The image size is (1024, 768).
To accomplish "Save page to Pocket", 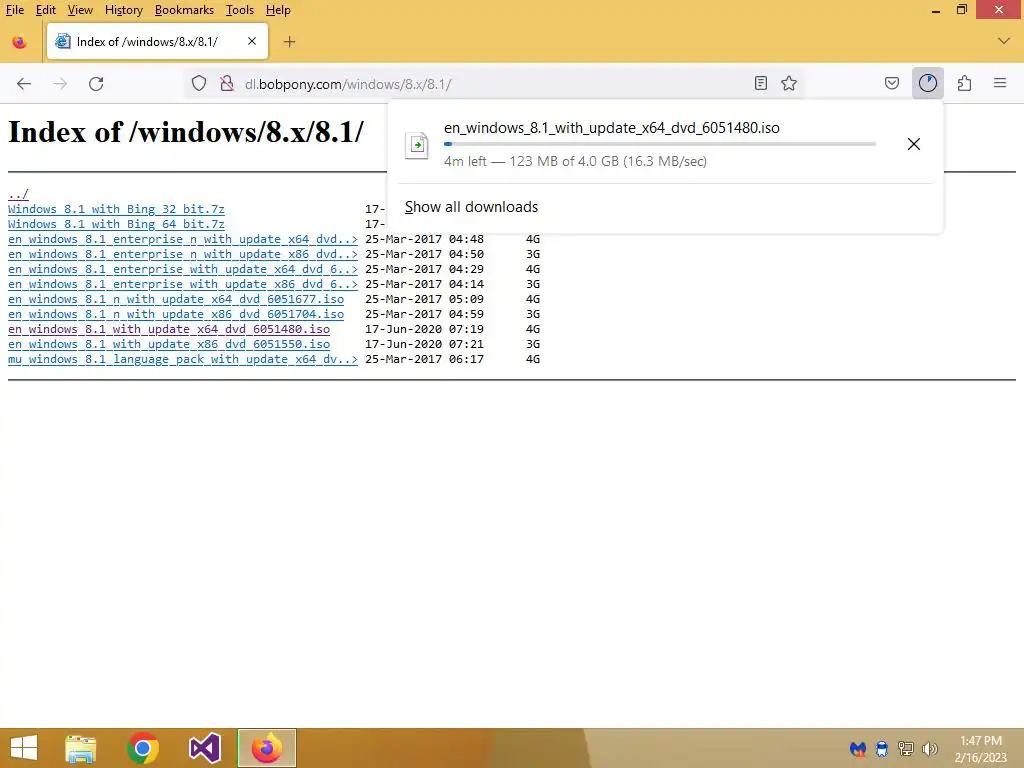I will click(x=891, y=83).
